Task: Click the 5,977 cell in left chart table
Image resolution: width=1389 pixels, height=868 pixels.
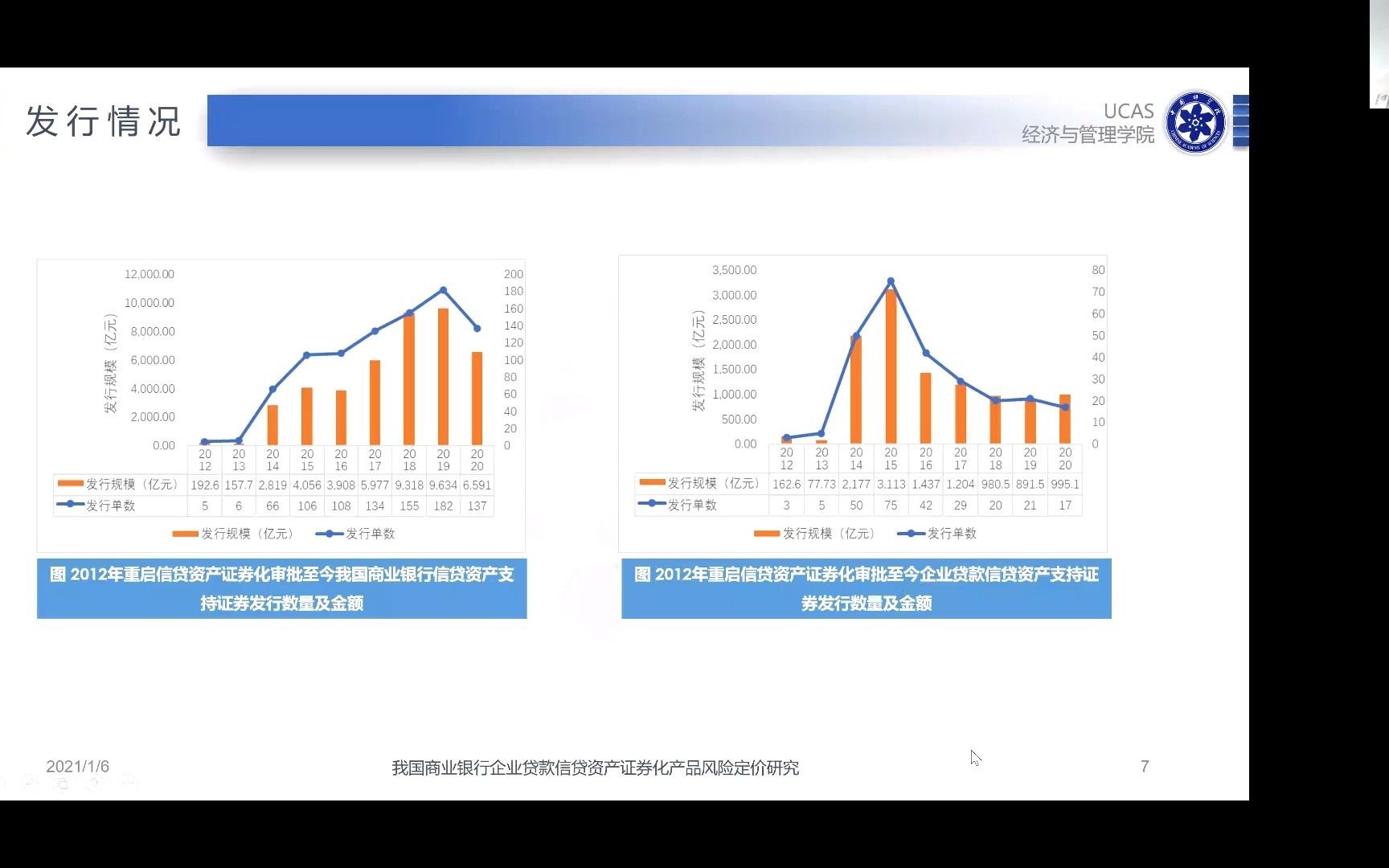Action: (375, 485)
